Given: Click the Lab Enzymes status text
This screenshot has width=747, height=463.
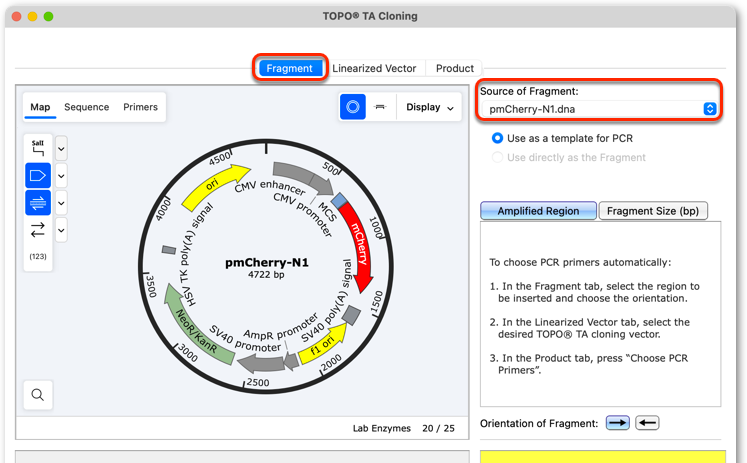Looking at the screenshot, I should pos(382,428).
